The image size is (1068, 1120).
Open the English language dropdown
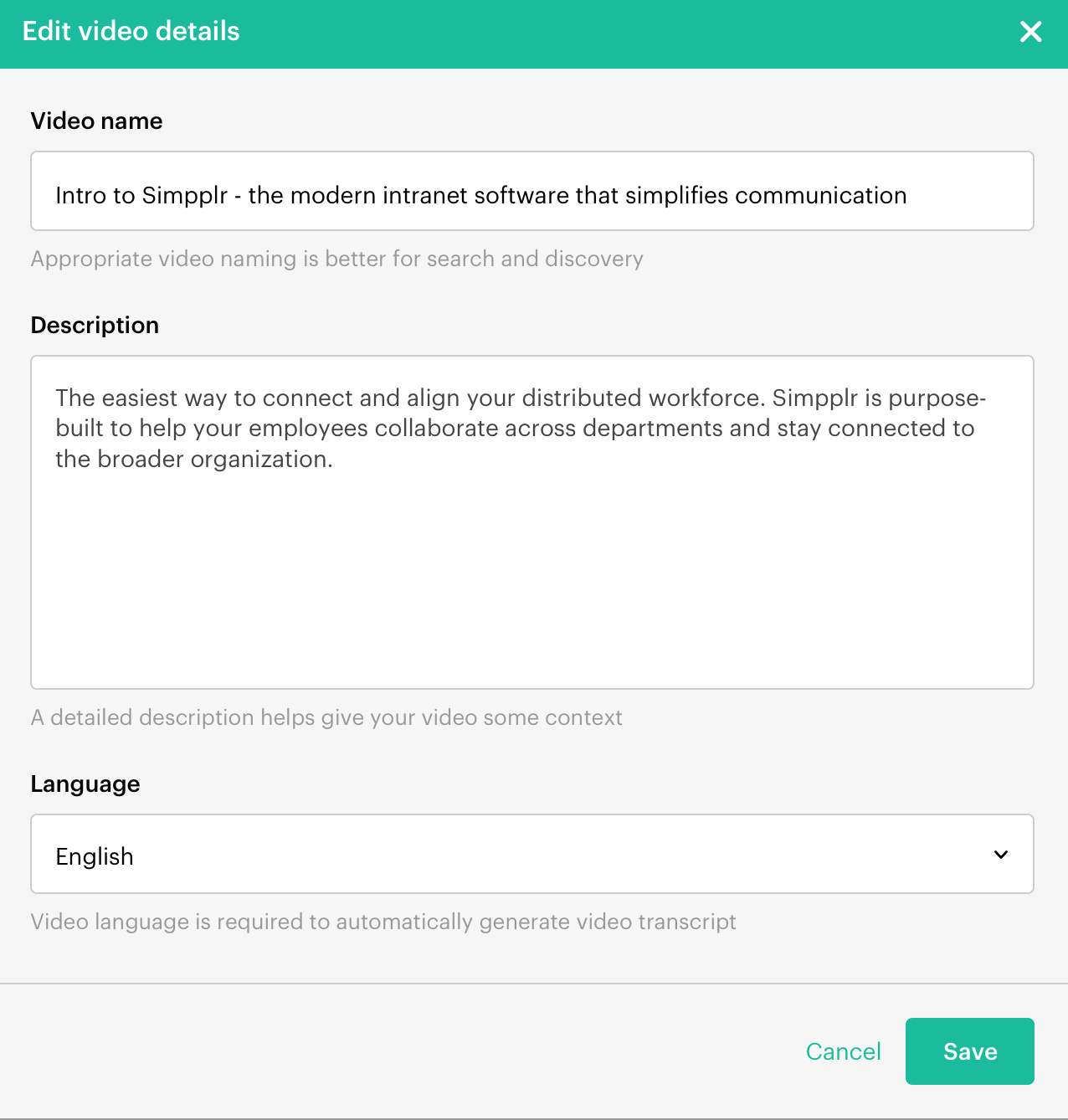click(531, 854)
